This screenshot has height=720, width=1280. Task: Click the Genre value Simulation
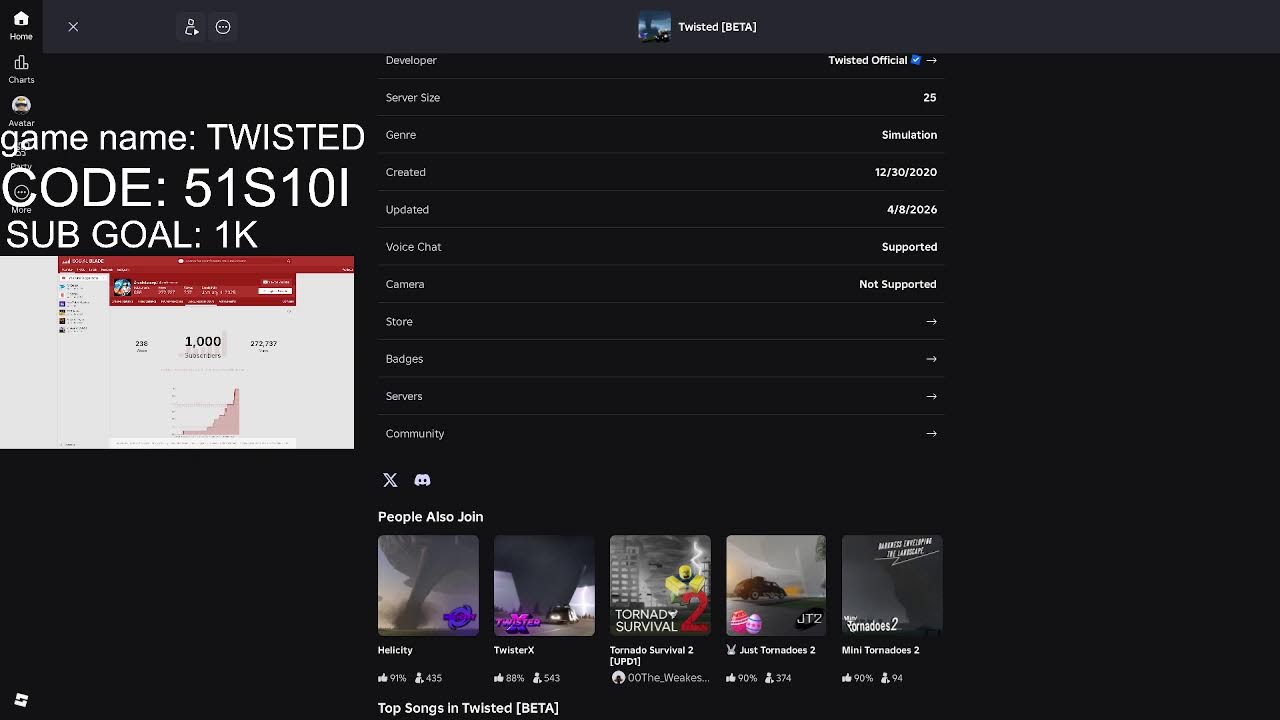pyautogui.click(x=909, y=135)
